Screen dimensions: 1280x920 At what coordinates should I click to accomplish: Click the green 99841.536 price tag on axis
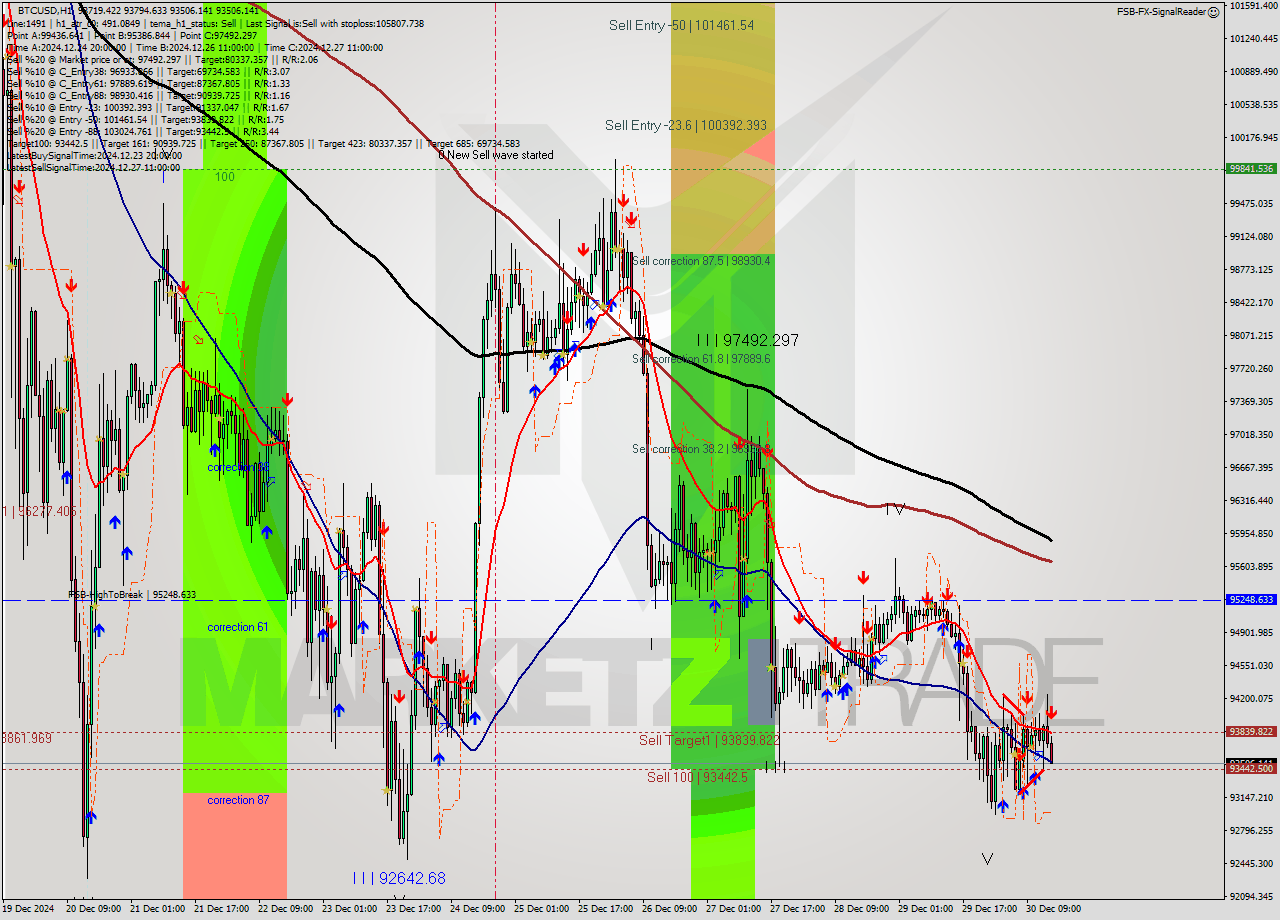coord(1251,169)
